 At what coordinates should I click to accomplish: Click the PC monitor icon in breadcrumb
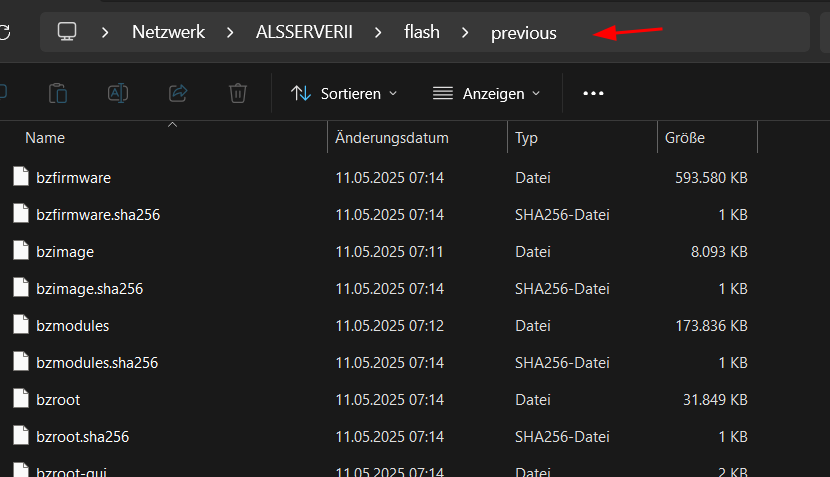tap(67, 32)
